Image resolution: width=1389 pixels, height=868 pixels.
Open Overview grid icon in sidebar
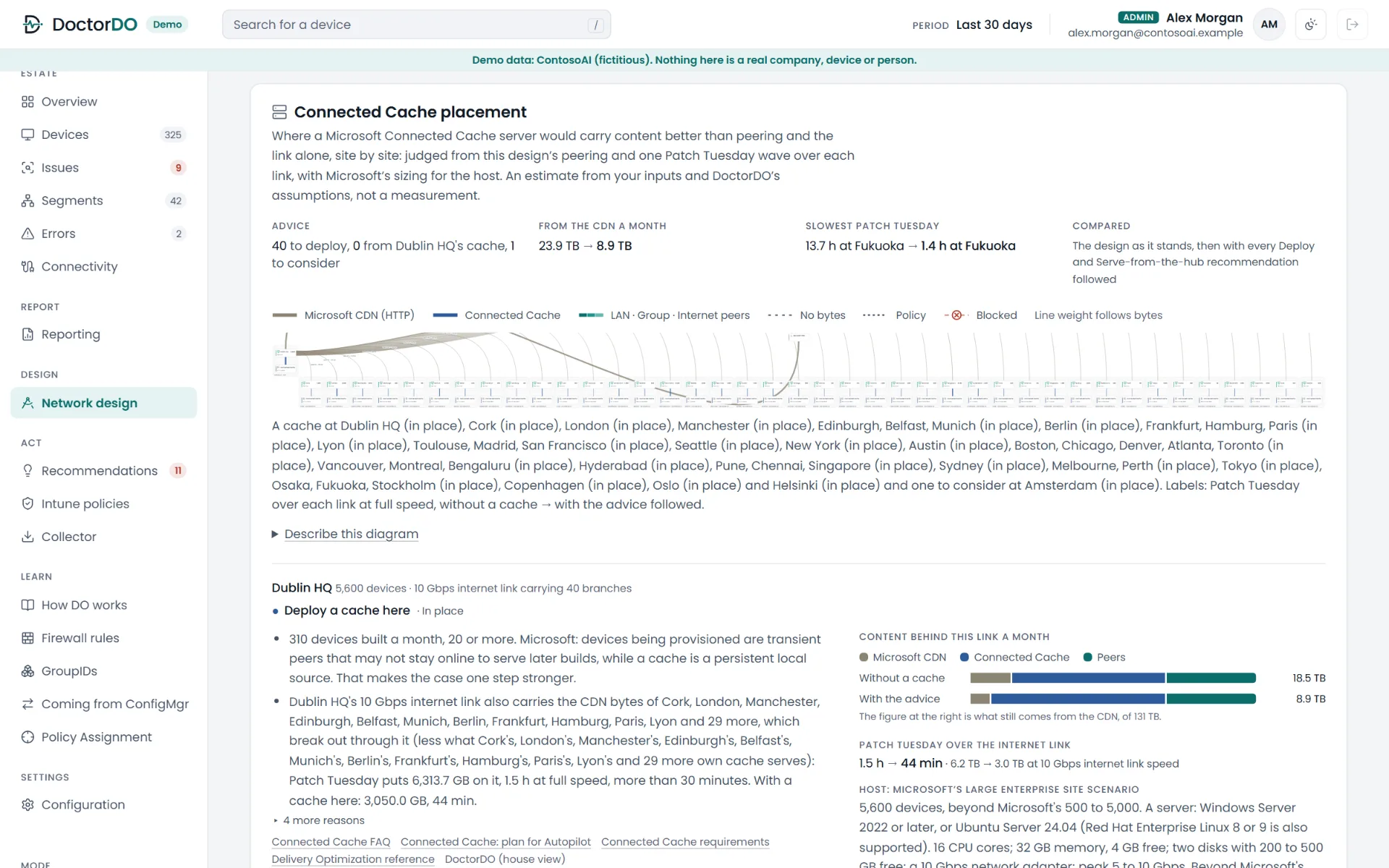pyautogui.click(x=27, y=102)
